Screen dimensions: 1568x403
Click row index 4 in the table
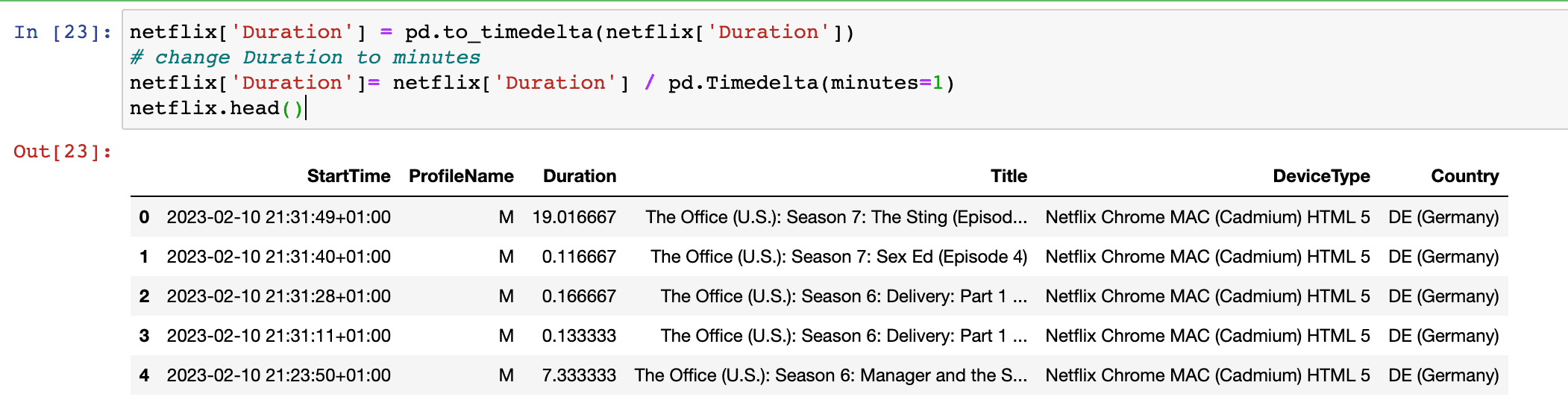pyautogui.click(x=144, y=375)
